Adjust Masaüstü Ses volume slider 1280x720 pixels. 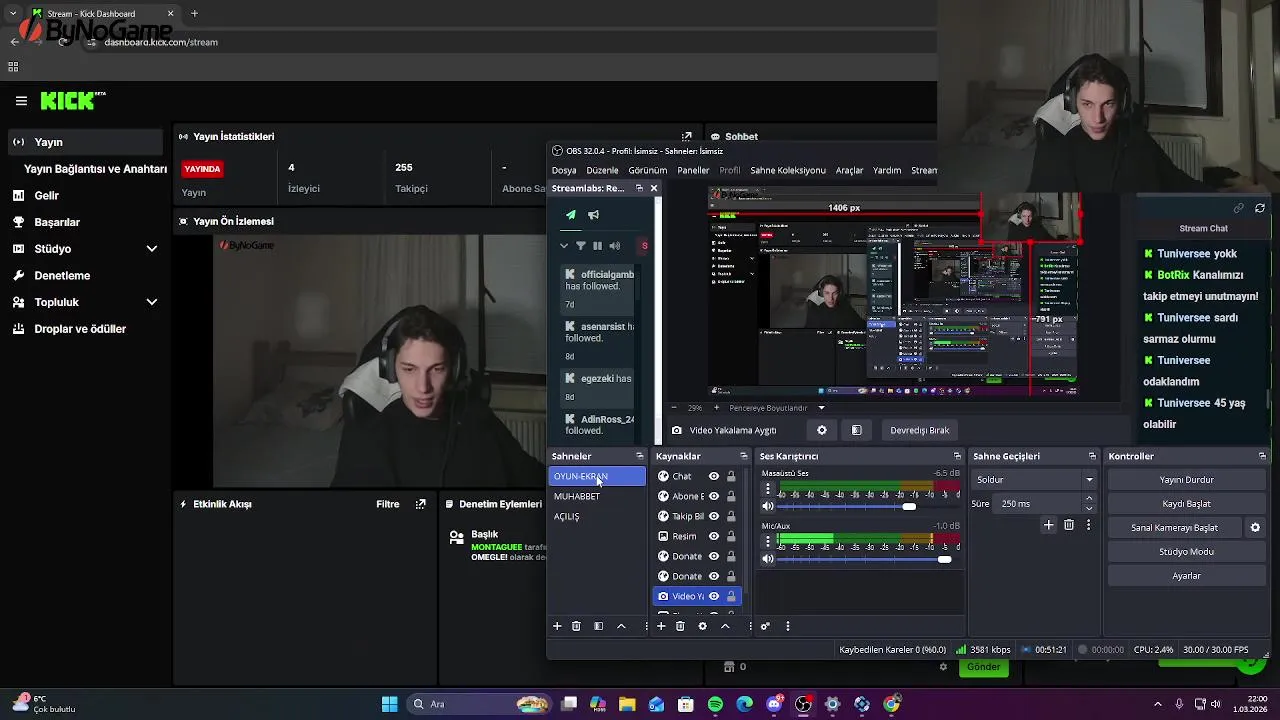click(x=909, y=507)
